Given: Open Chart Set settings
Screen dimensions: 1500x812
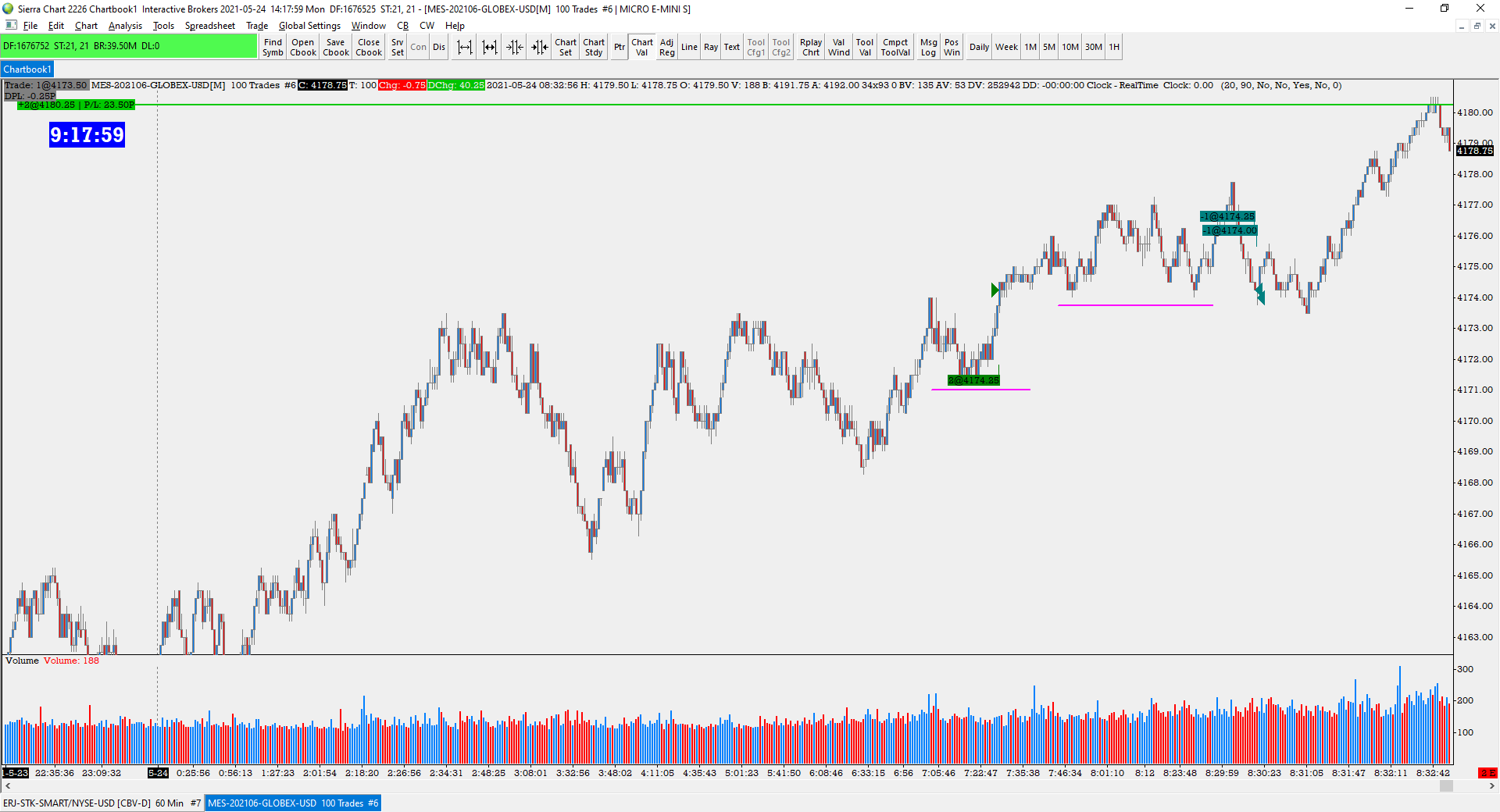Looking at the screenshot, I should 566,48.
